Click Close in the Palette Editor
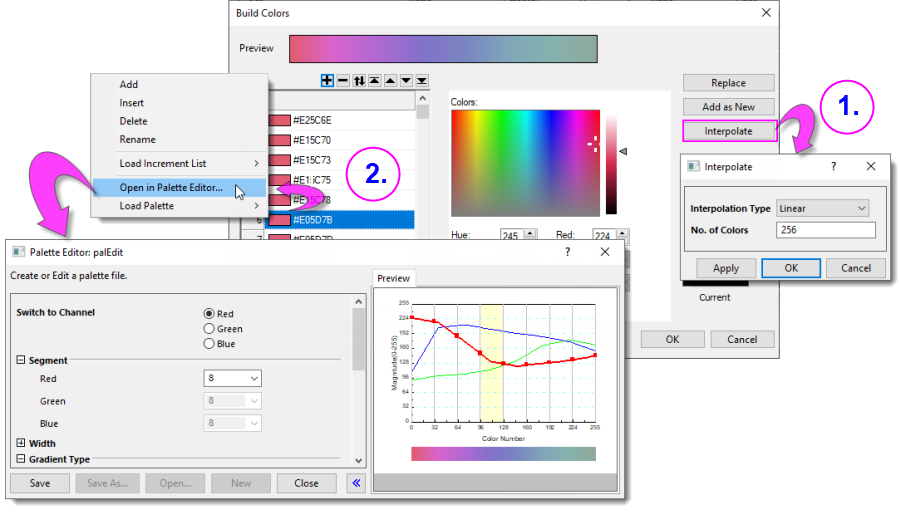The width and height of the screenshot is (899, 514). click(306, 483)
